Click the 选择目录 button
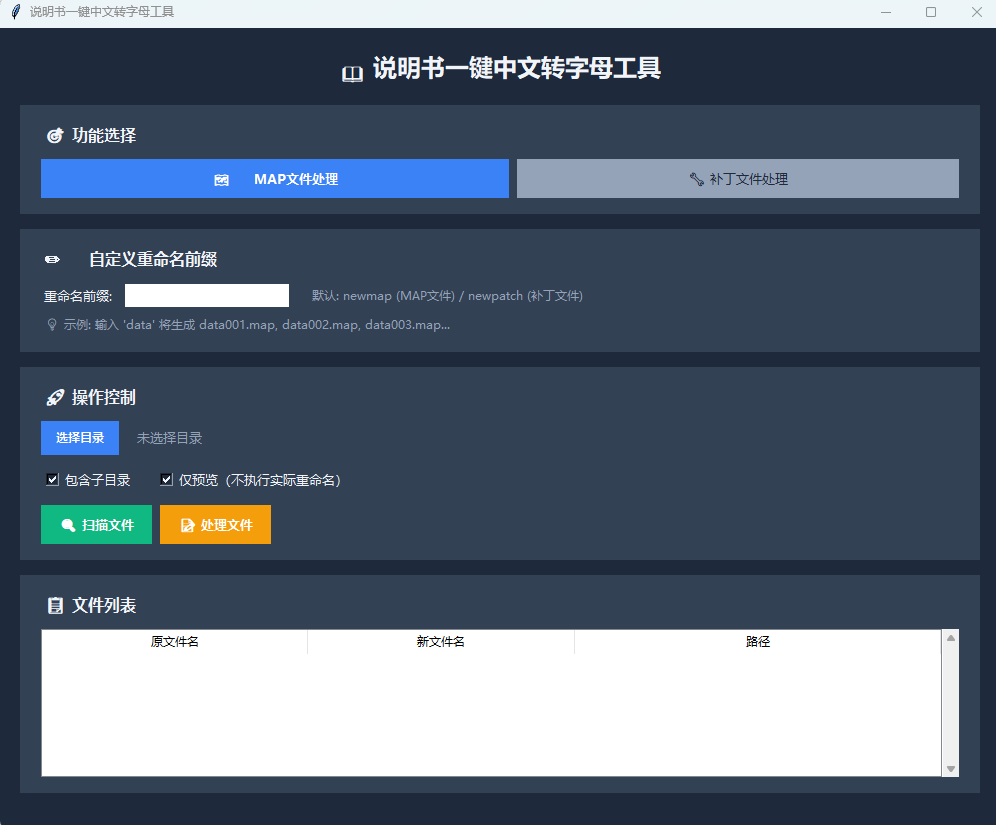The width and height of the screenshot is (996, 825). click(80, 437)
